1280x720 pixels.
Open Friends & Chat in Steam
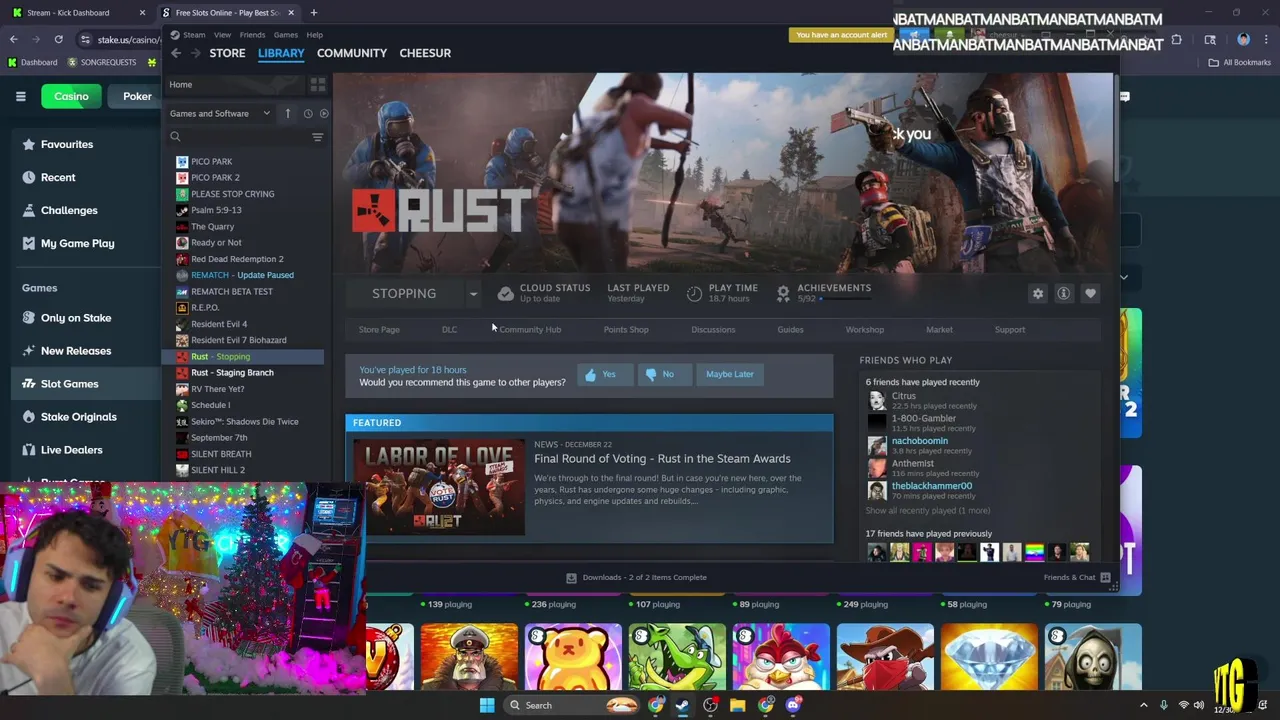pyautogui.click(x=1077, y=577)
